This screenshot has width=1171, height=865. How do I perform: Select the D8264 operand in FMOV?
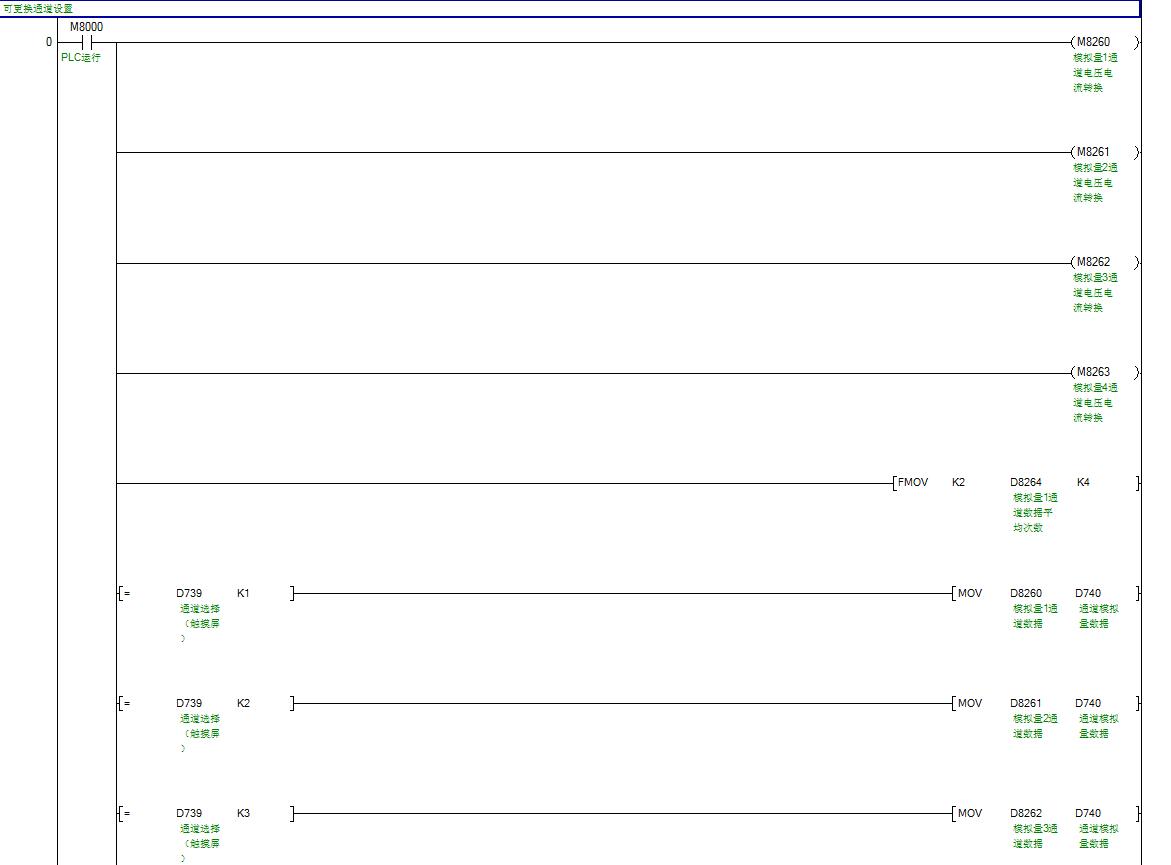pyautogui.click(x=1025, y=483)
